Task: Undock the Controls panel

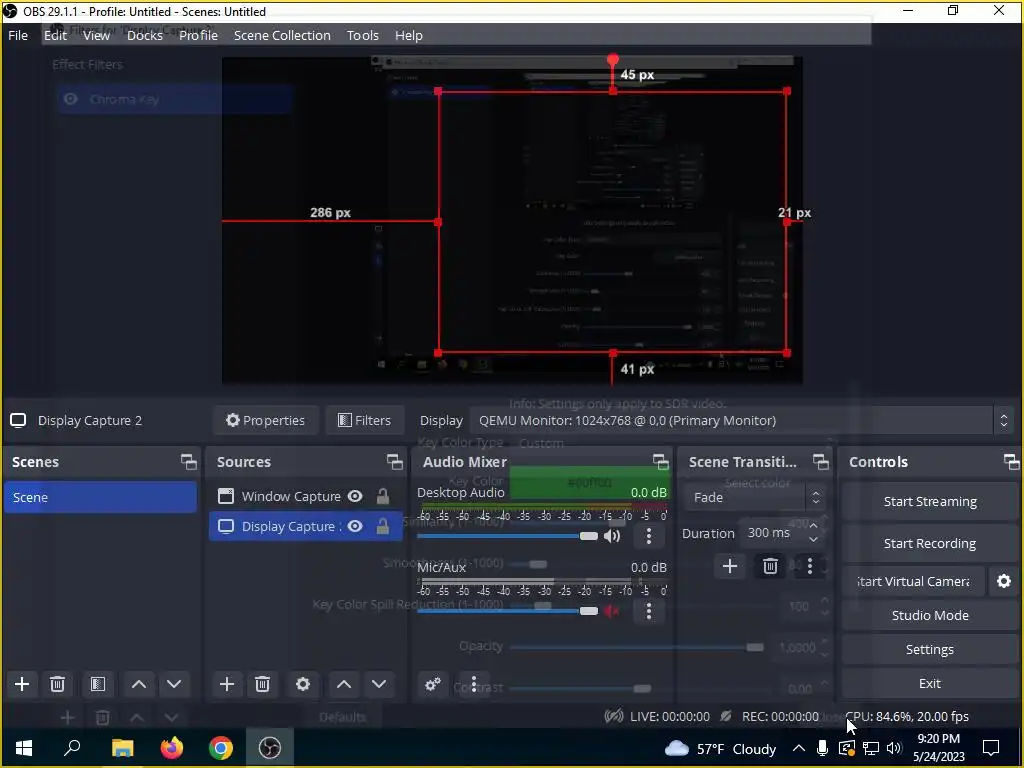Action: tap(1012, 462)
